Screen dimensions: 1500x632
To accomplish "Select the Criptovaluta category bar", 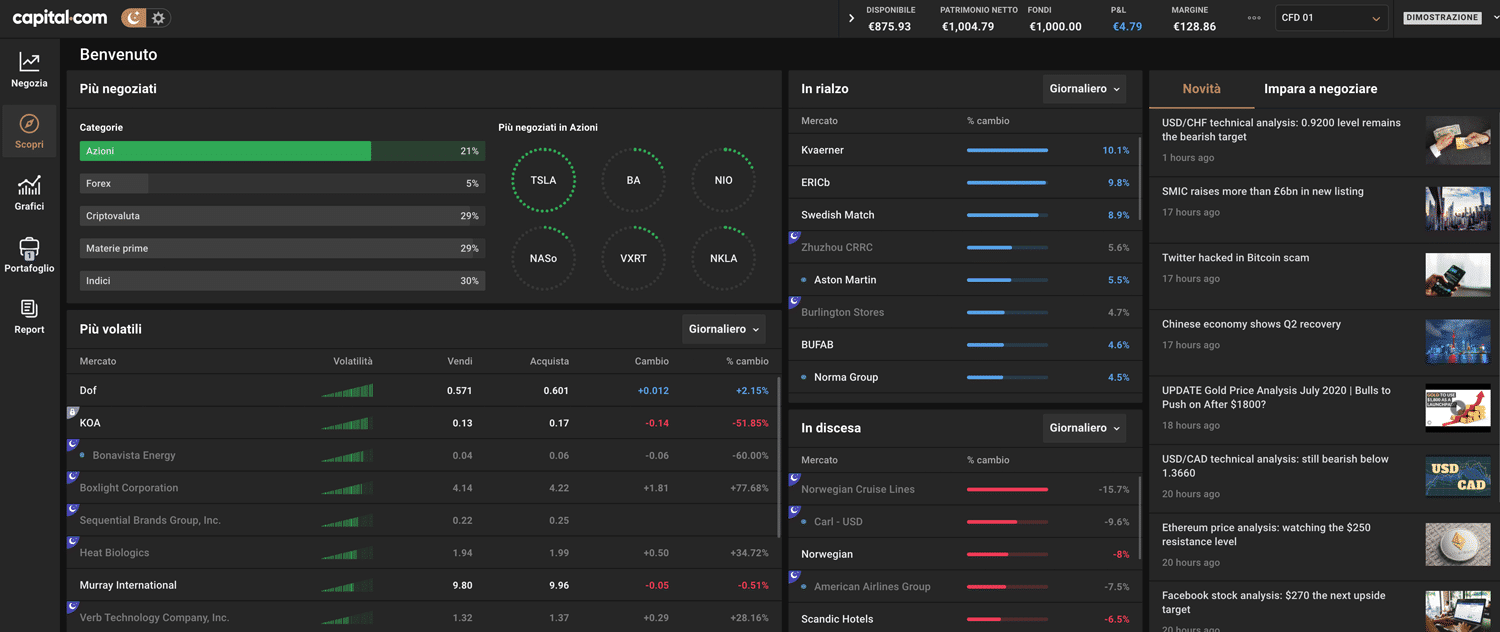I will [282, 216].
